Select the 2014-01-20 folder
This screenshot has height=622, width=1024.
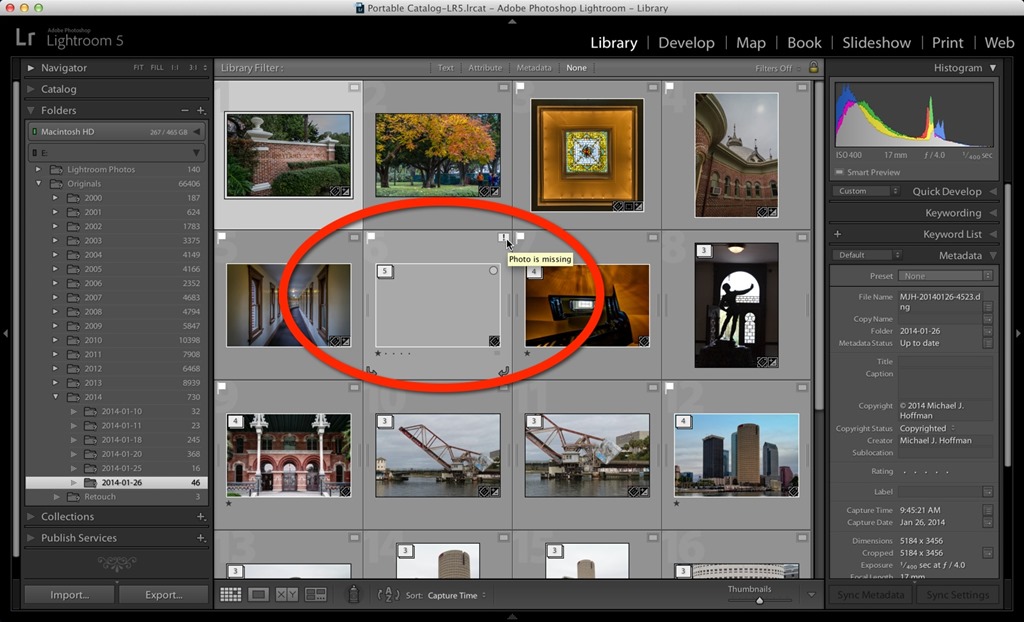pos(121,454)
